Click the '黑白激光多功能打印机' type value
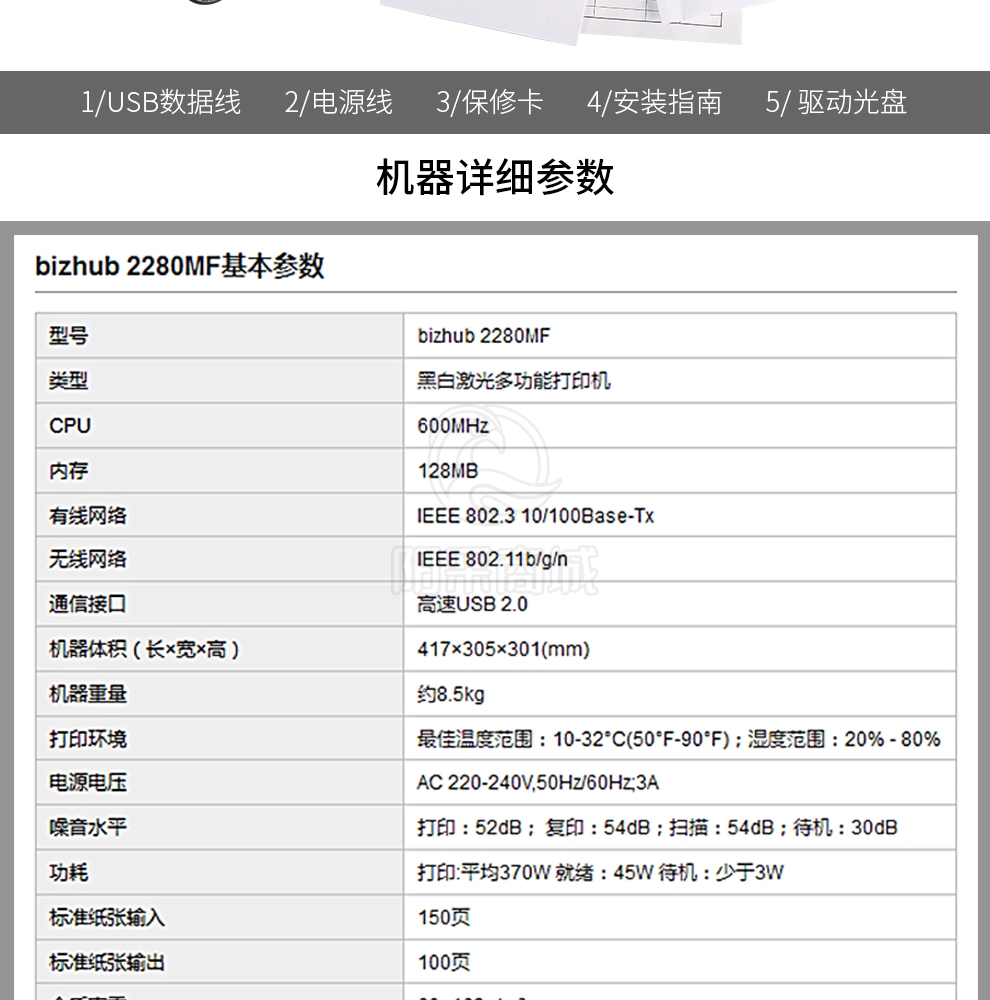The height and width of the screenshot is (1000, 990). click(x=513, y=381)
